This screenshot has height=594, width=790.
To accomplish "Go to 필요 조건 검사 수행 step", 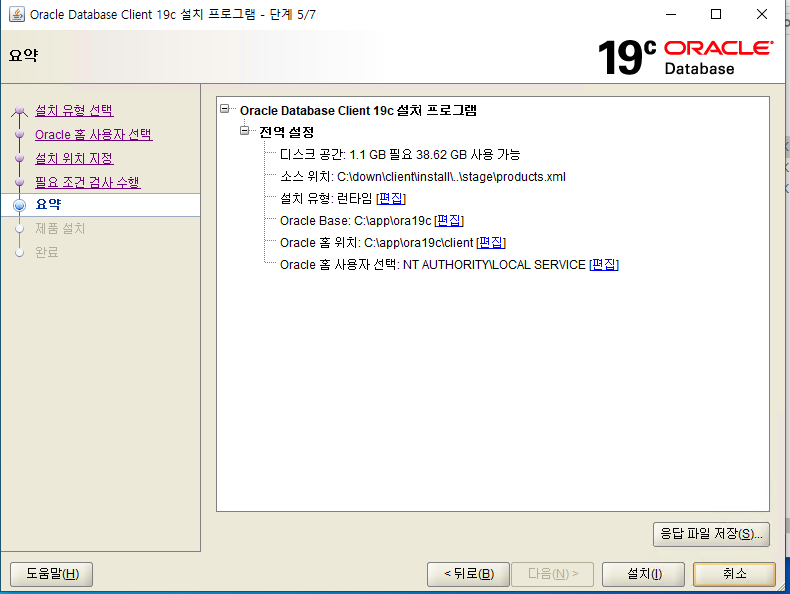I will pos(88,182).
